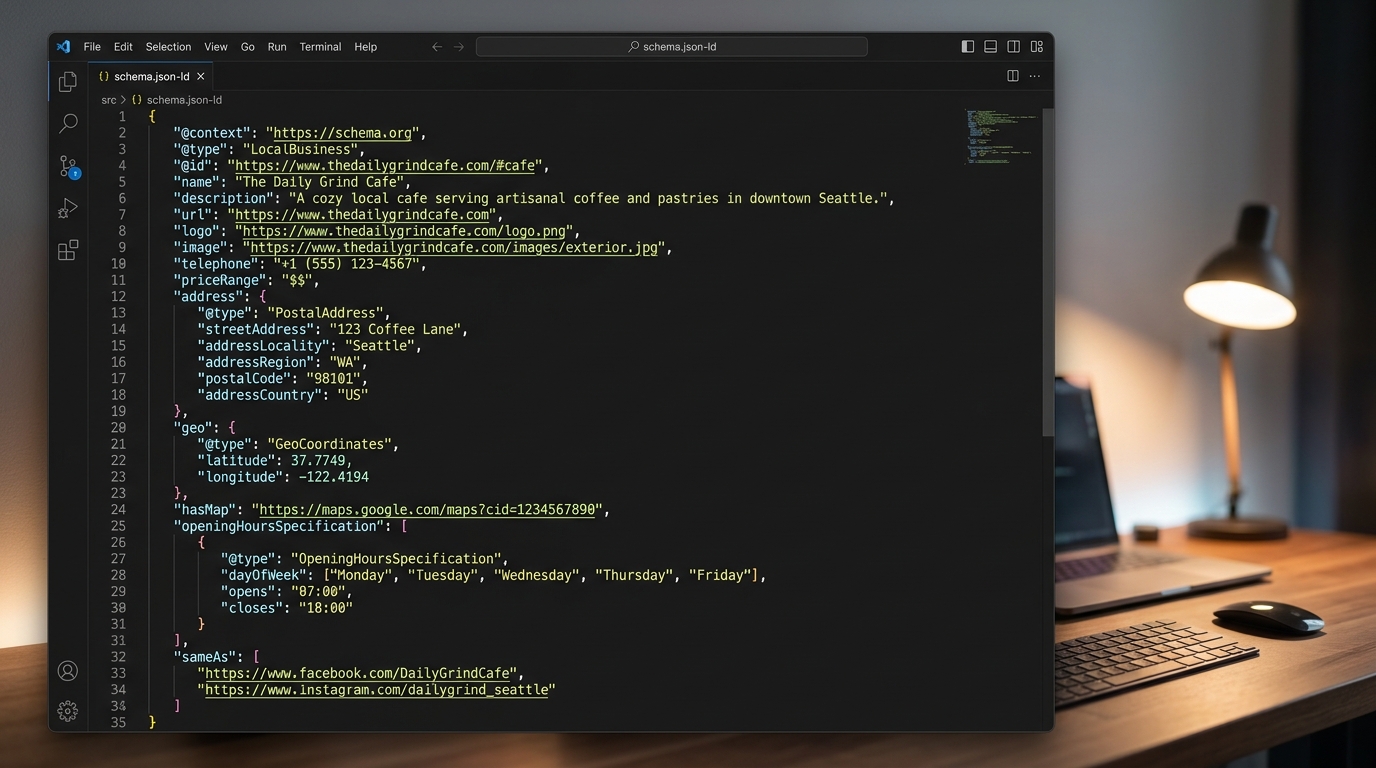This screenshot has height=768, width=1376.
Task: Open the Edit menu
Action: tap(123, 46)
